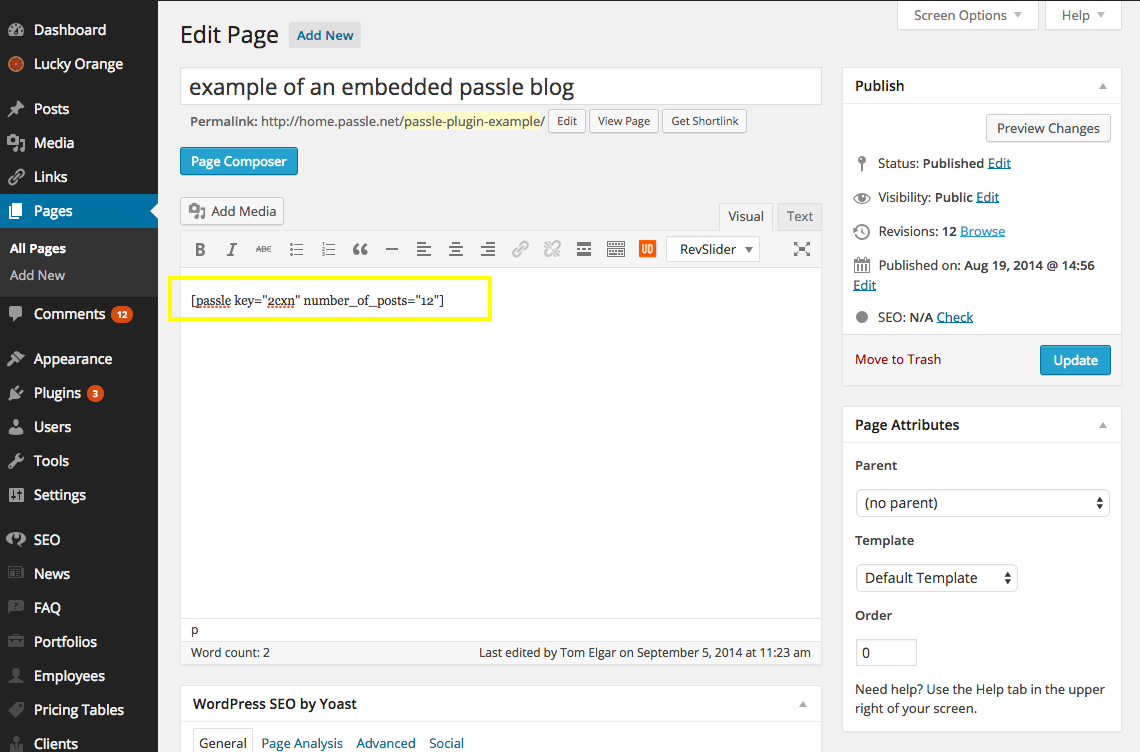Open Plugins menu with 3 updates
The height and width of the screenshot is (752, 1140).
pos(79,393)
